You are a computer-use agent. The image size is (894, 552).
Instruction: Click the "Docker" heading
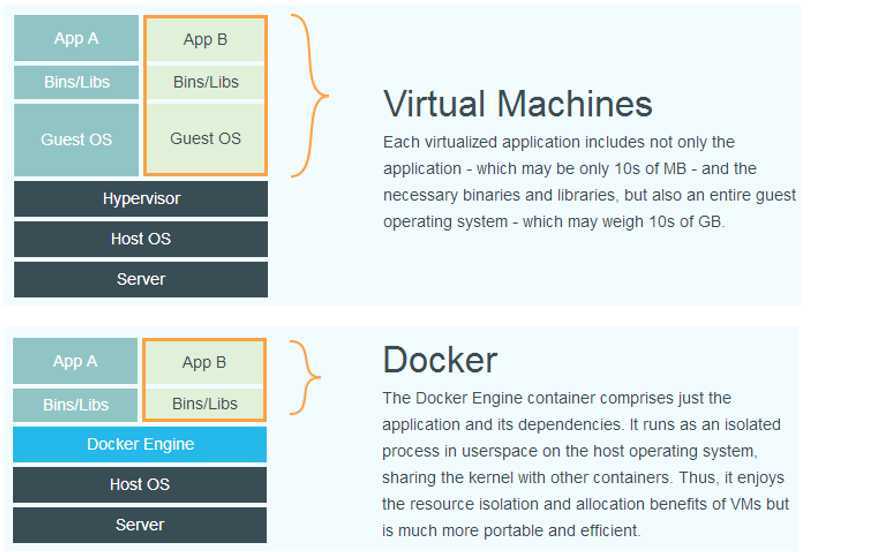pos(440,360)
